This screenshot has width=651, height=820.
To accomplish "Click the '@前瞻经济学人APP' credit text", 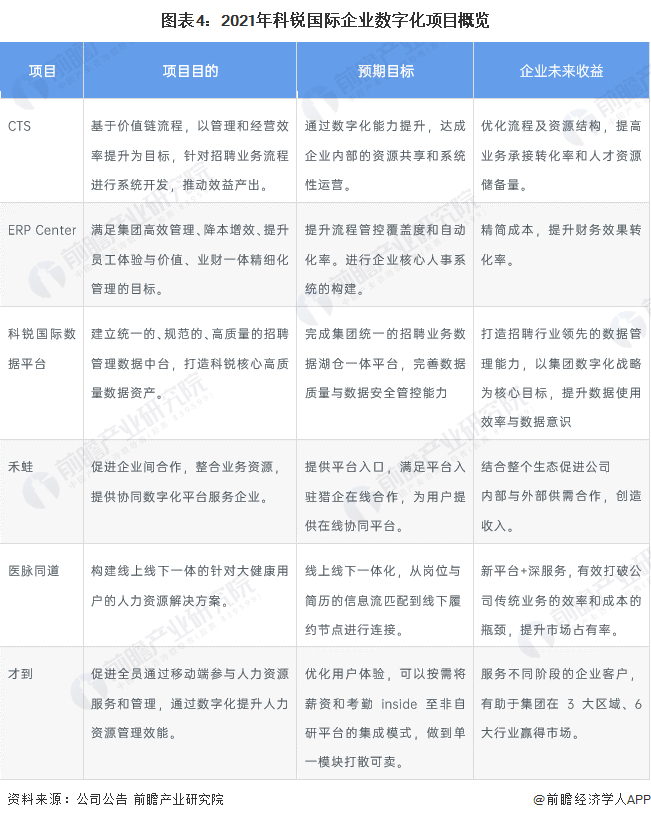I will point(591,799).
